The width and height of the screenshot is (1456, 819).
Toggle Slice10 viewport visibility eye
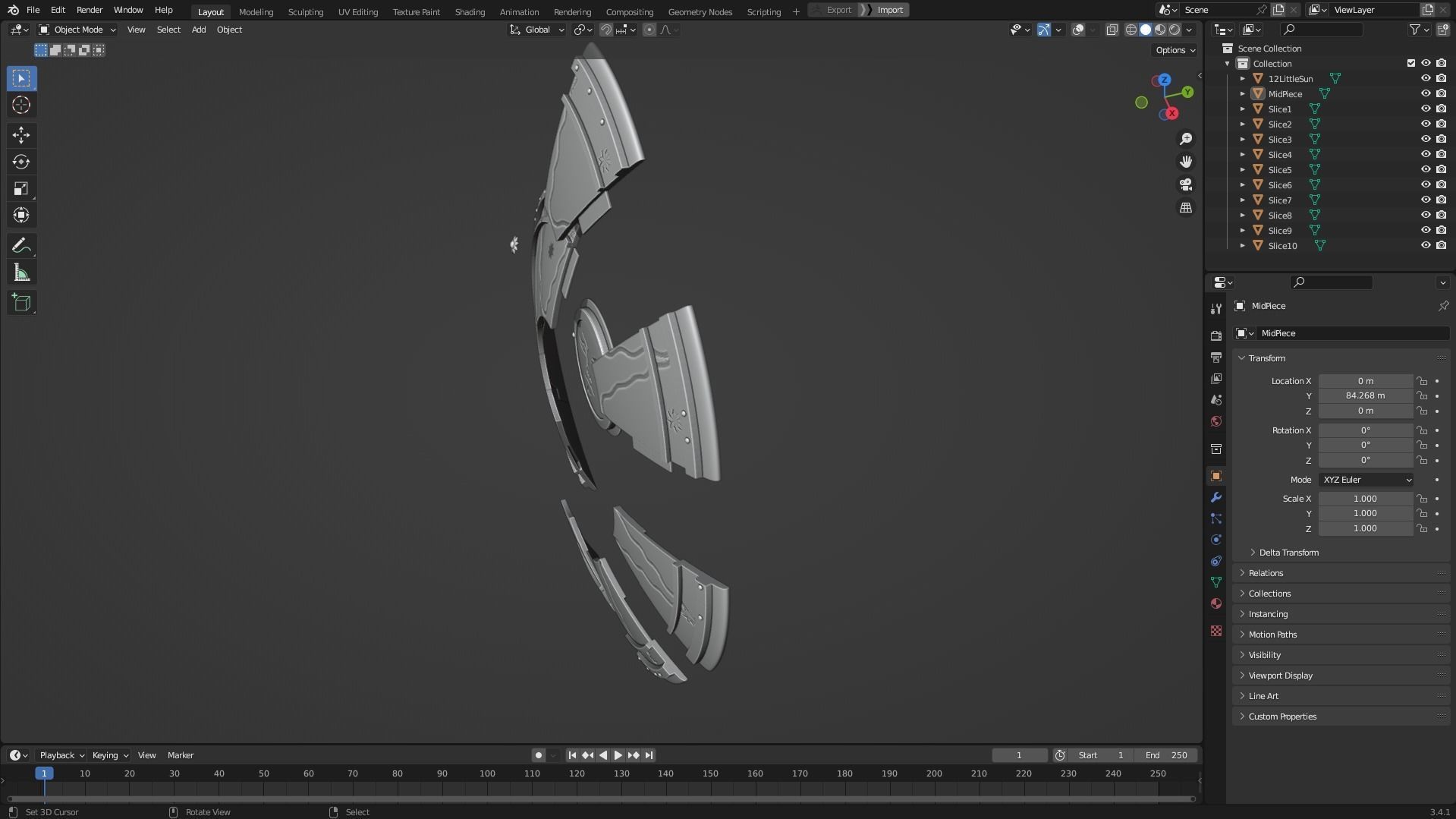click(x=1426, y=246)
